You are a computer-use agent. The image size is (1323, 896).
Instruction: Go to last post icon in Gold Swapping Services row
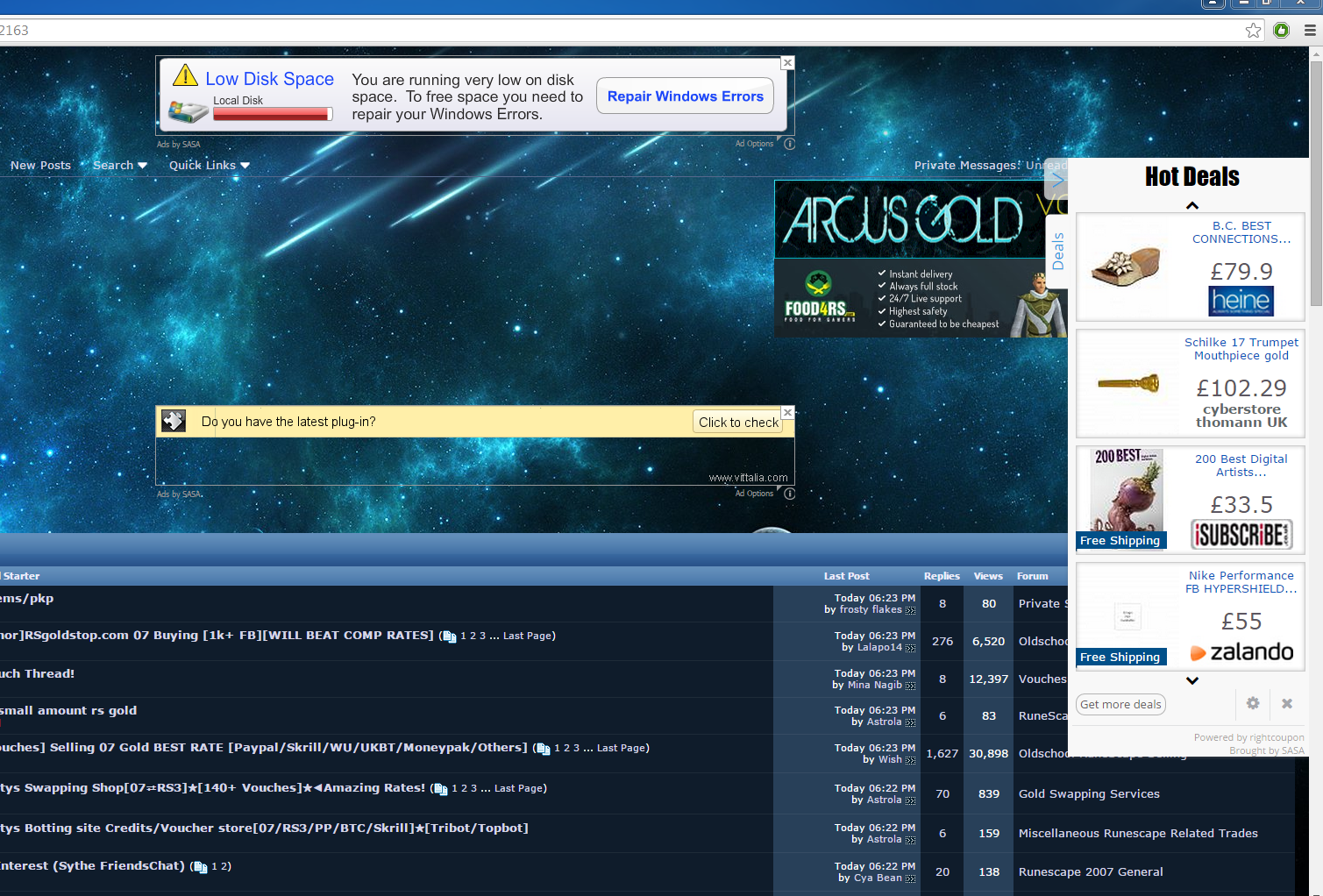(x=911, y=800)
